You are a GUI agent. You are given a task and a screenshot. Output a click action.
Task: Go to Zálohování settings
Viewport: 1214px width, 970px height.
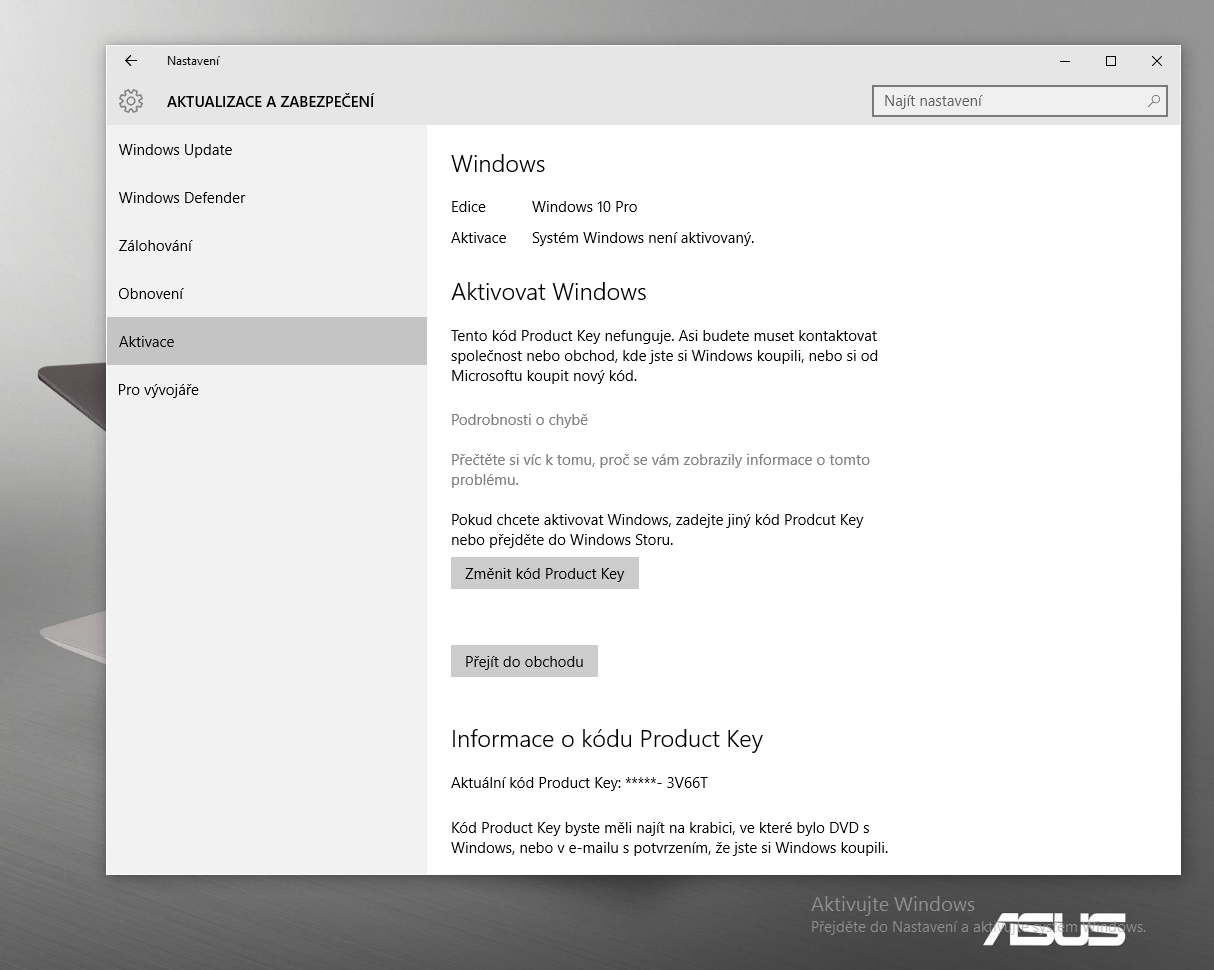click(155, 246)
